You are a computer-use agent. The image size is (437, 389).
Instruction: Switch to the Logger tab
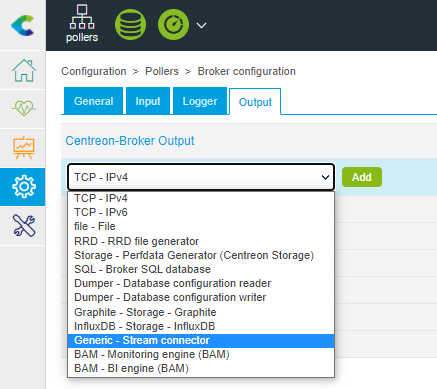200,101
